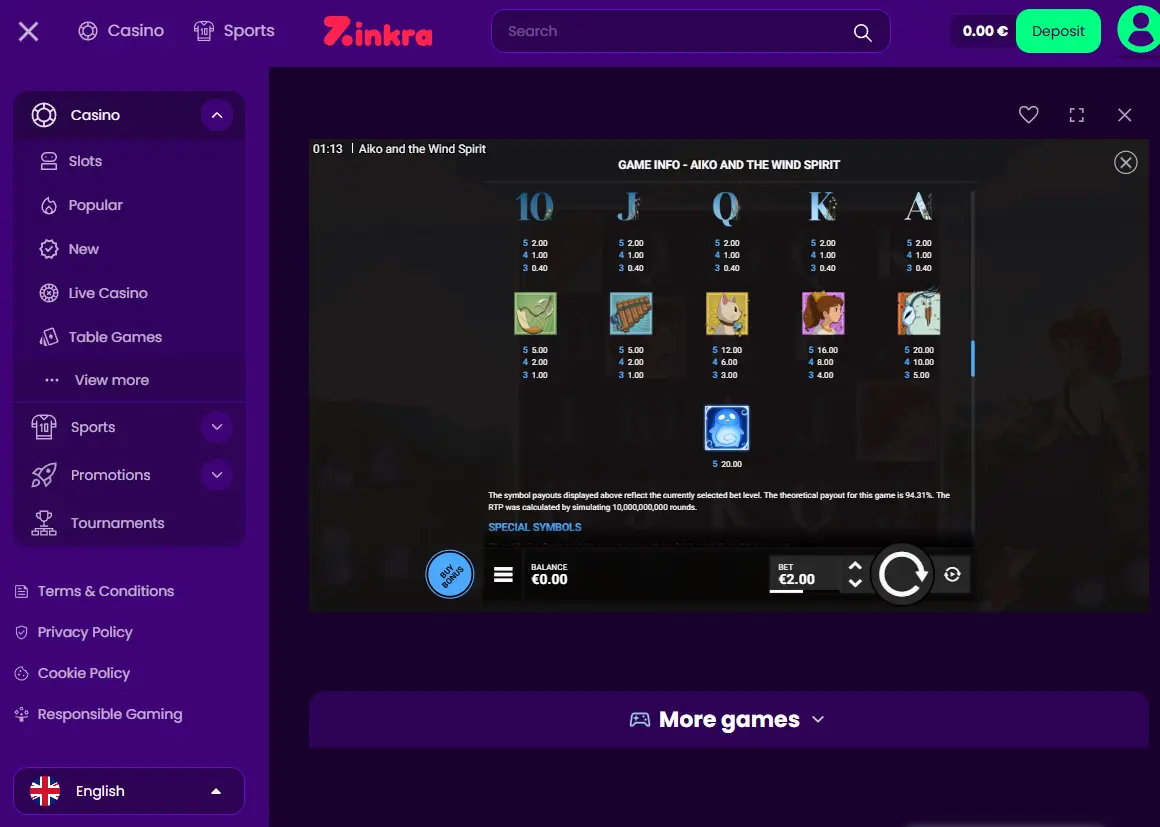
Task: Go to the Zinkra home logo
Action: pyautogui.click(x=378, y=31)
